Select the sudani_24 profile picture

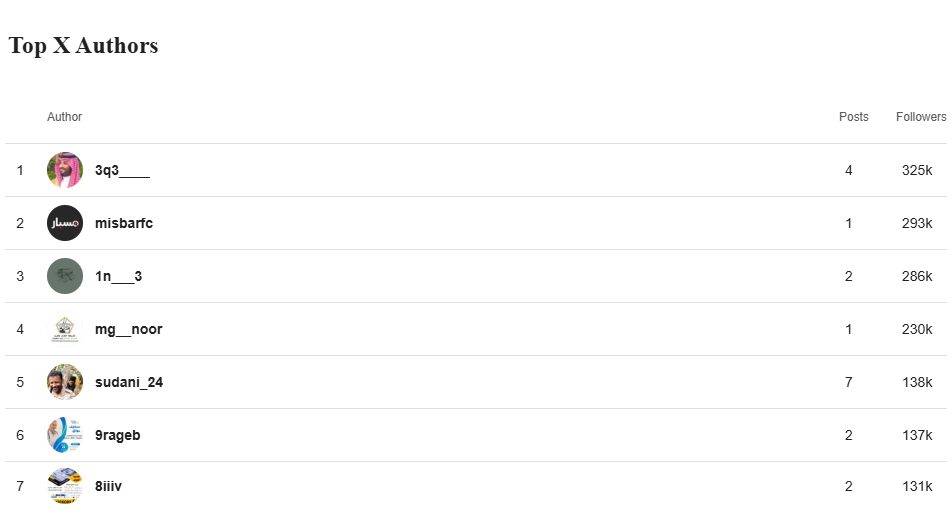(65, 382)
